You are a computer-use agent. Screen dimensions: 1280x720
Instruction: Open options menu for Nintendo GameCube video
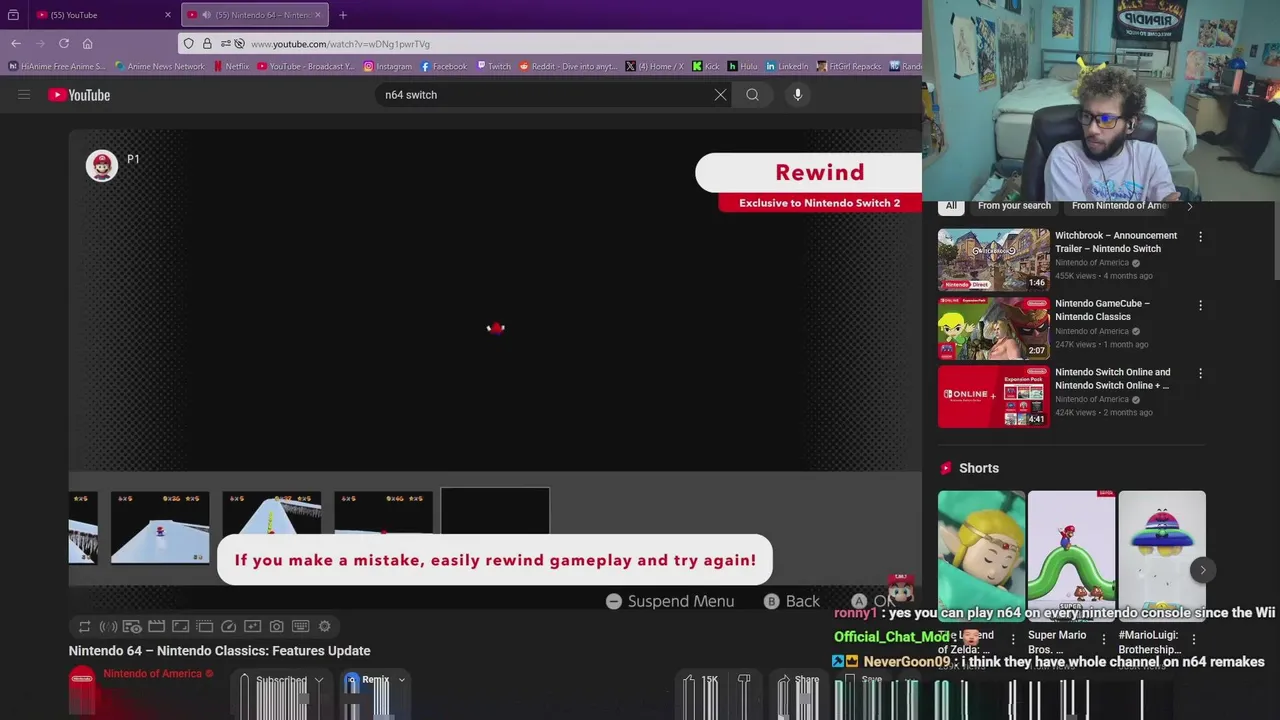(1200, 305)
